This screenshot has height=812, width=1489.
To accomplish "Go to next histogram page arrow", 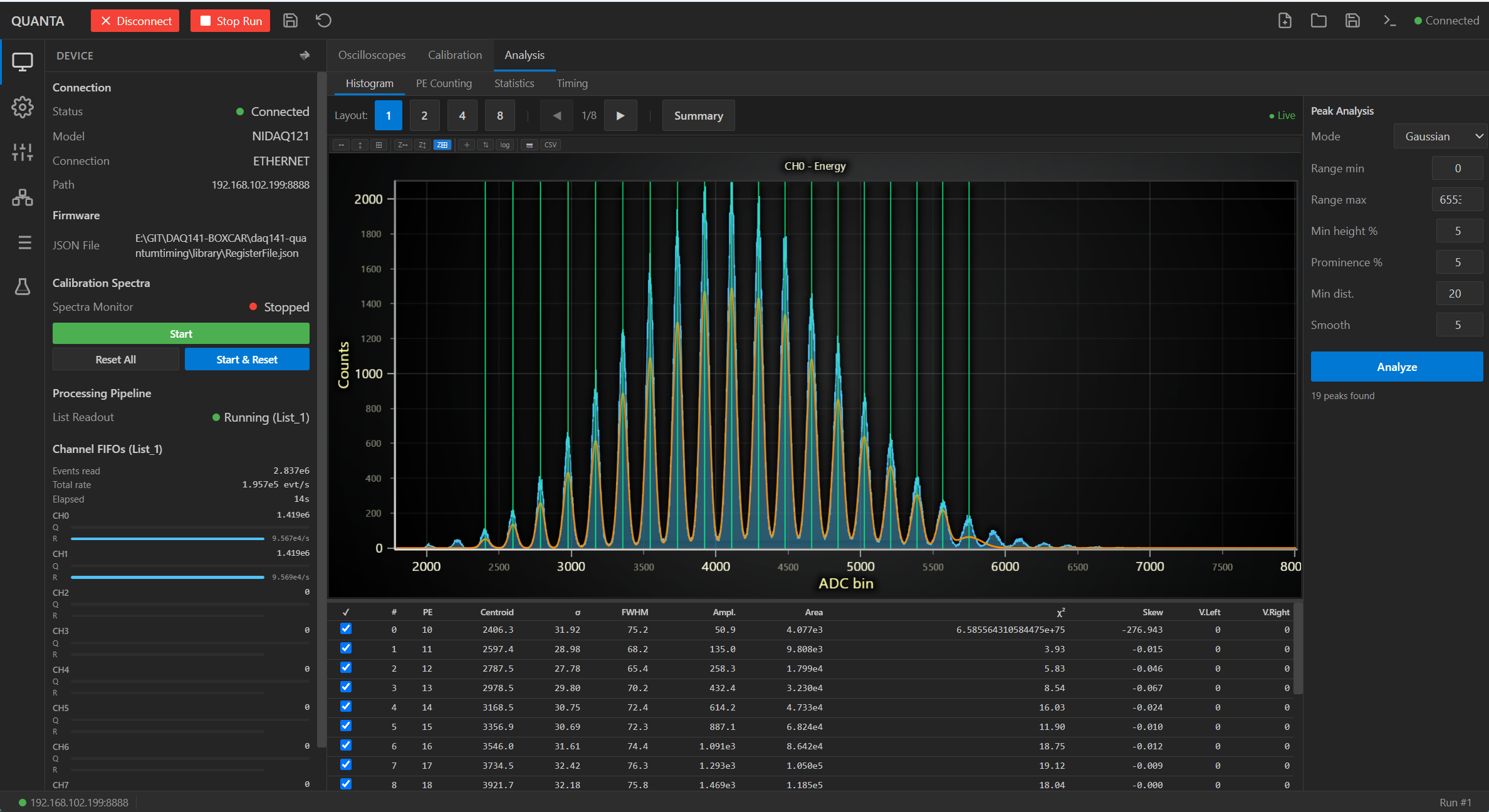I will click(620, 115).
